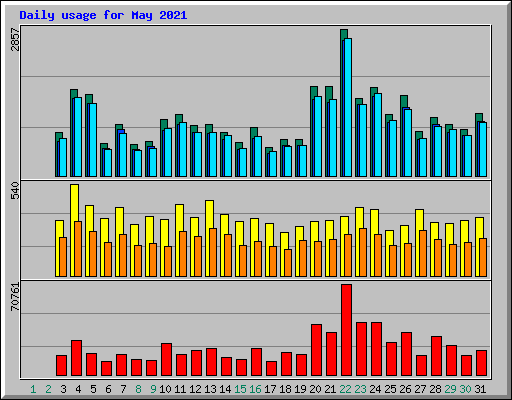512x400 pixels.
Task: Click day label '2' on the x-axis
Action: coord(48,389)
